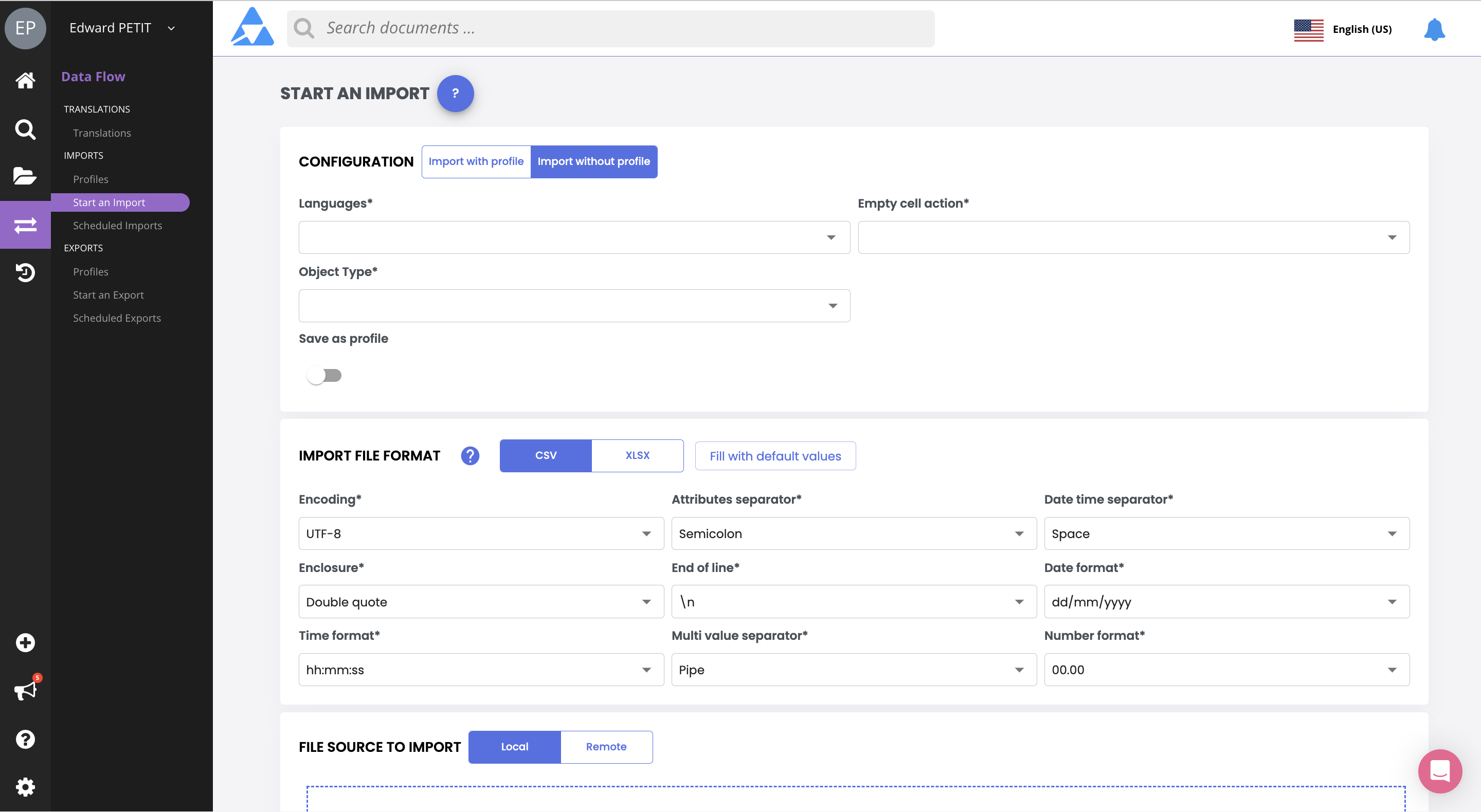This screenshot has width=1481, height=812.
Task: Click the Data Flow heading
Action: 93,77
